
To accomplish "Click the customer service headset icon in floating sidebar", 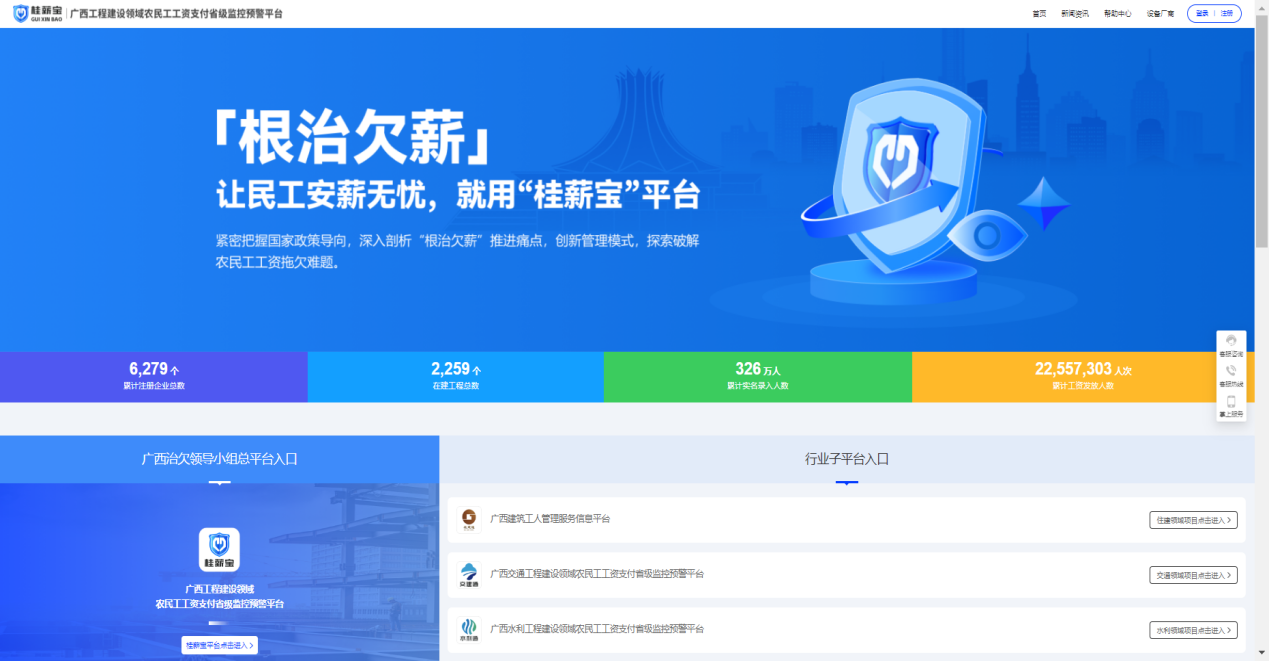I will tap(1231, 340).
